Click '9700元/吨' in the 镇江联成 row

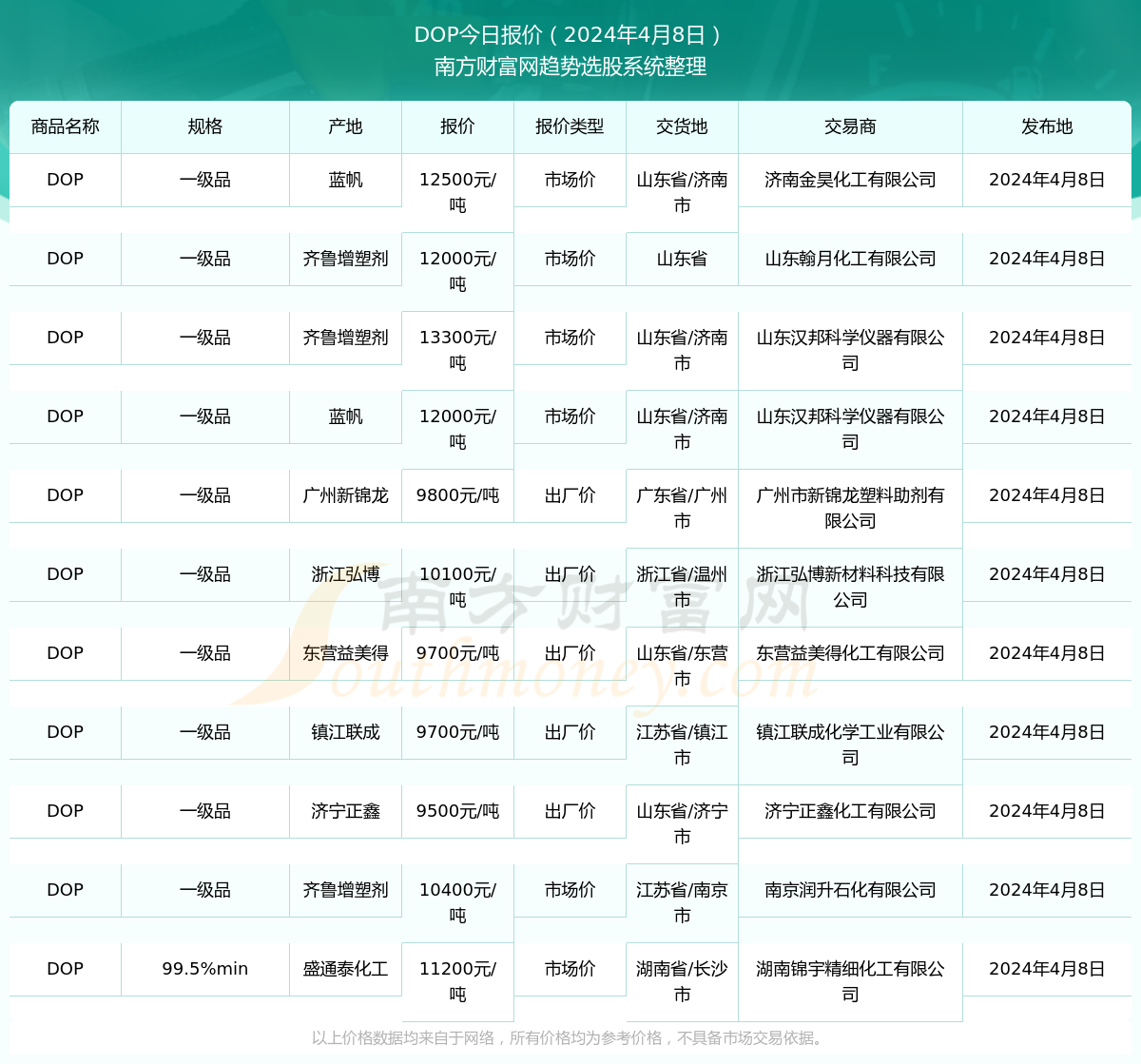457,732
